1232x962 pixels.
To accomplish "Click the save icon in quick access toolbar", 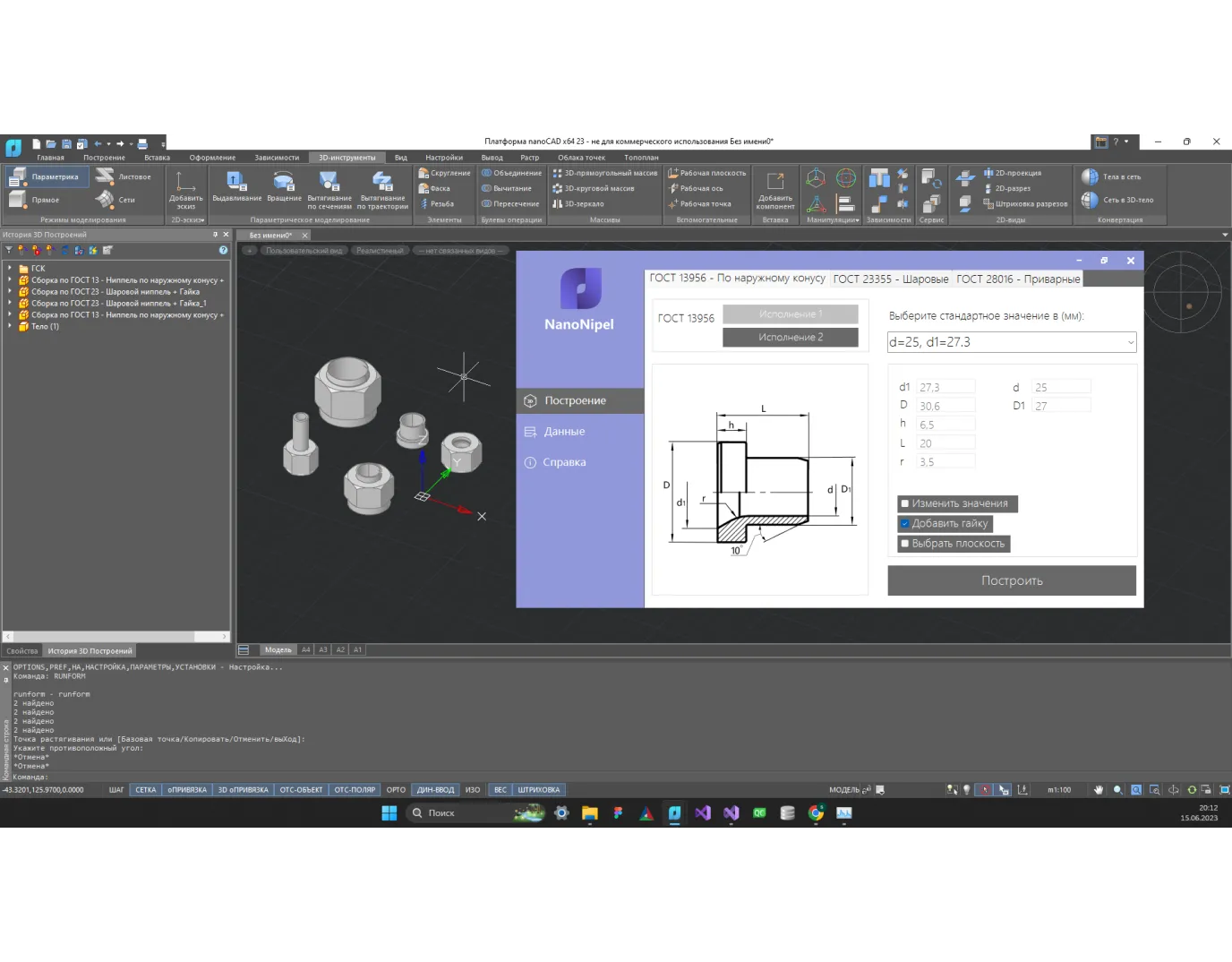I will (66, 143).
